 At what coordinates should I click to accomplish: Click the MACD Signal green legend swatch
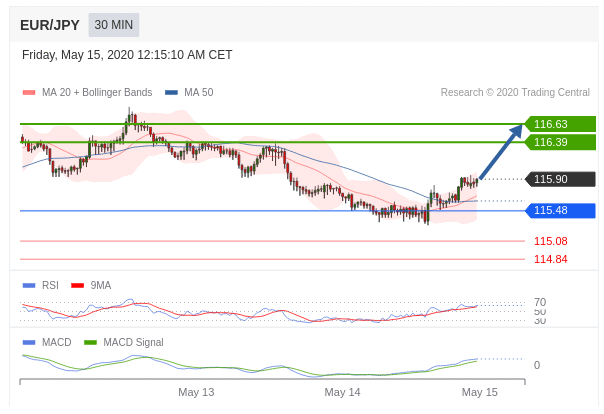(90, 343)
